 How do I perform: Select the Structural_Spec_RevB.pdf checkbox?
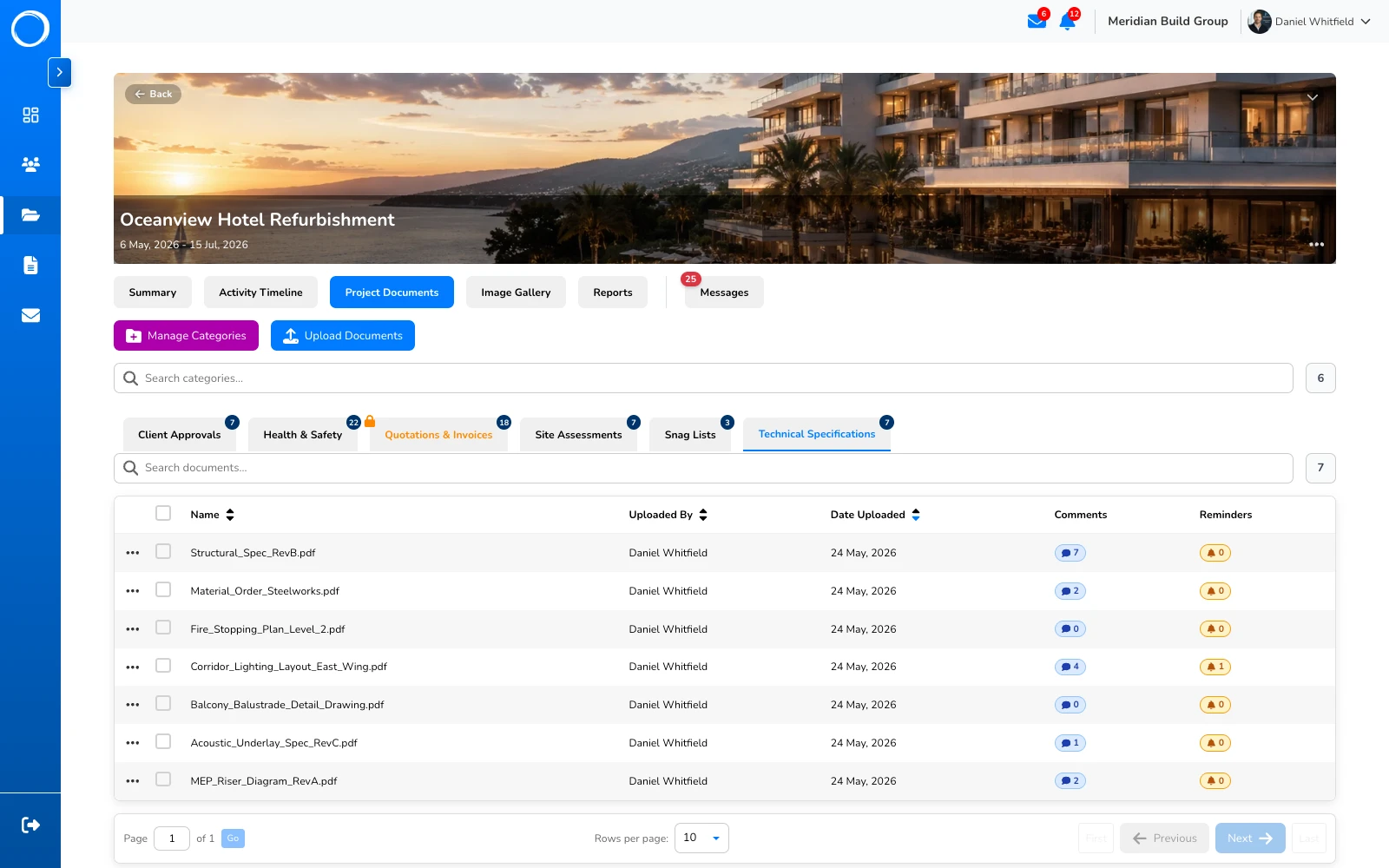(x=163, y=551)
